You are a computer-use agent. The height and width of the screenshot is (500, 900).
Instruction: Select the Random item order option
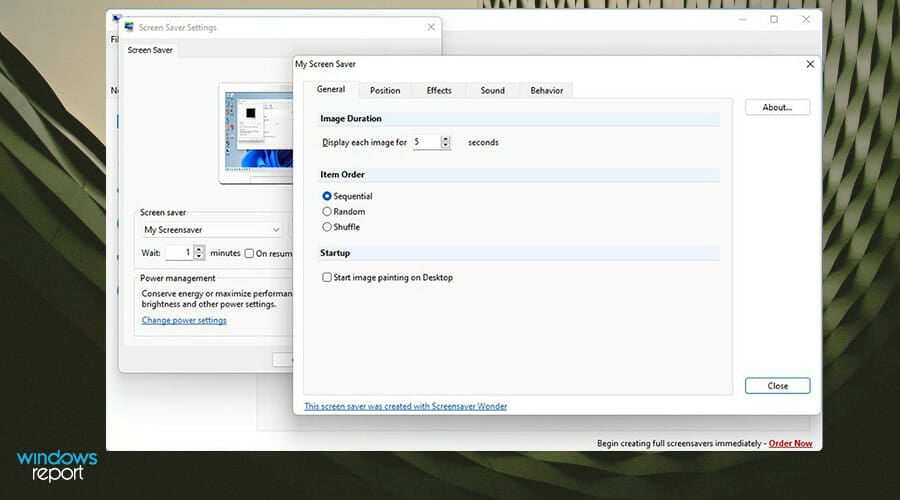pyautogui.click(x=327, y=212)
